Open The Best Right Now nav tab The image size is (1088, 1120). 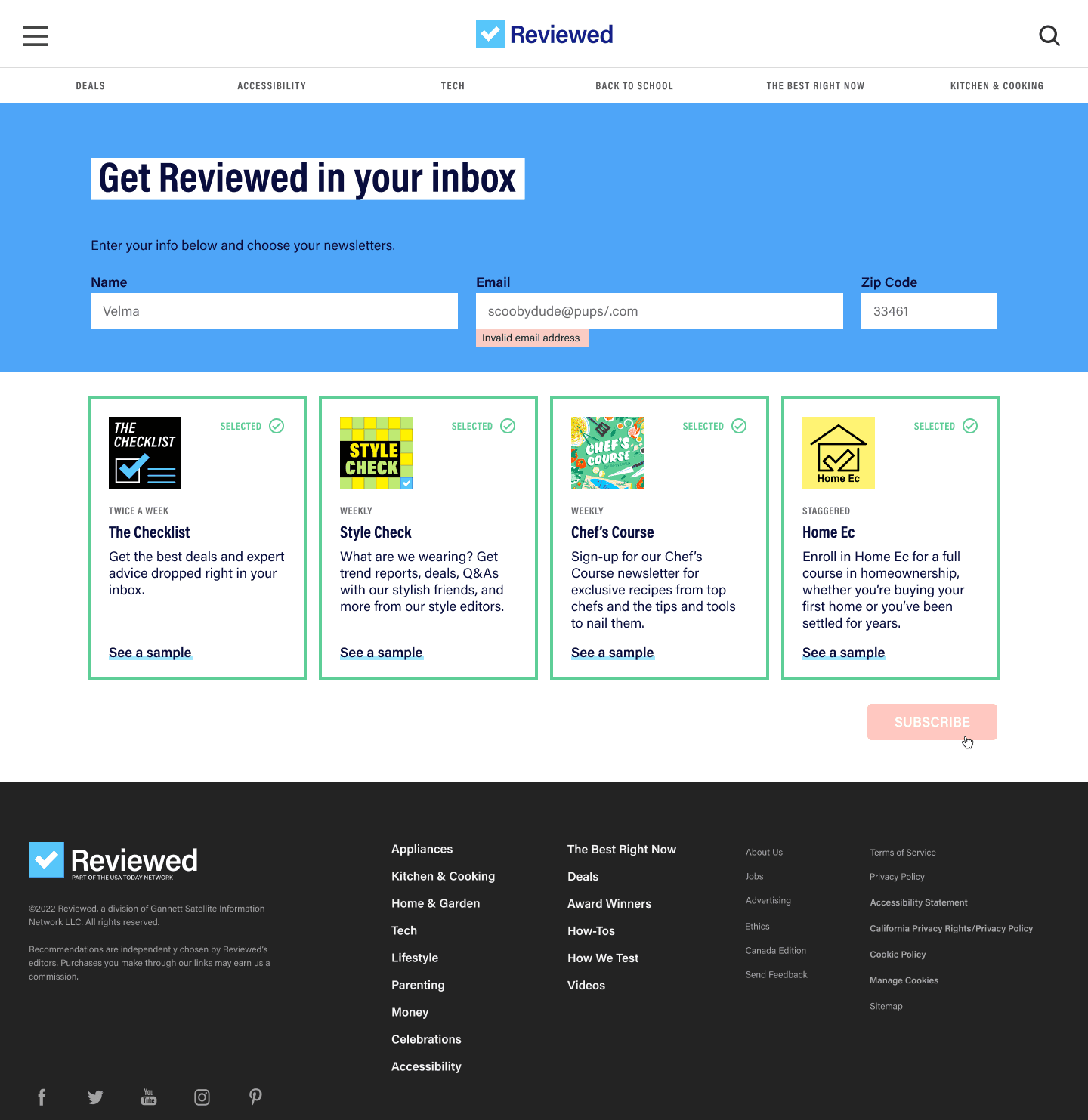[816, 86]
